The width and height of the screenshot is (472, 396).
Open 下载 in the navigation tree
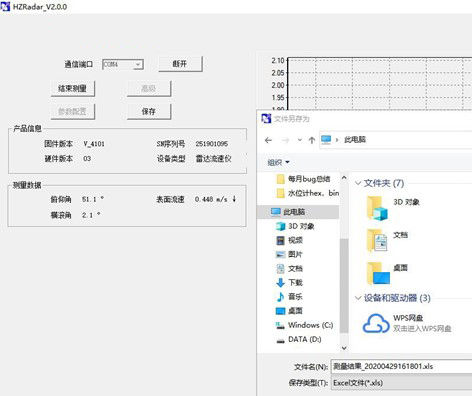point(289,283)
